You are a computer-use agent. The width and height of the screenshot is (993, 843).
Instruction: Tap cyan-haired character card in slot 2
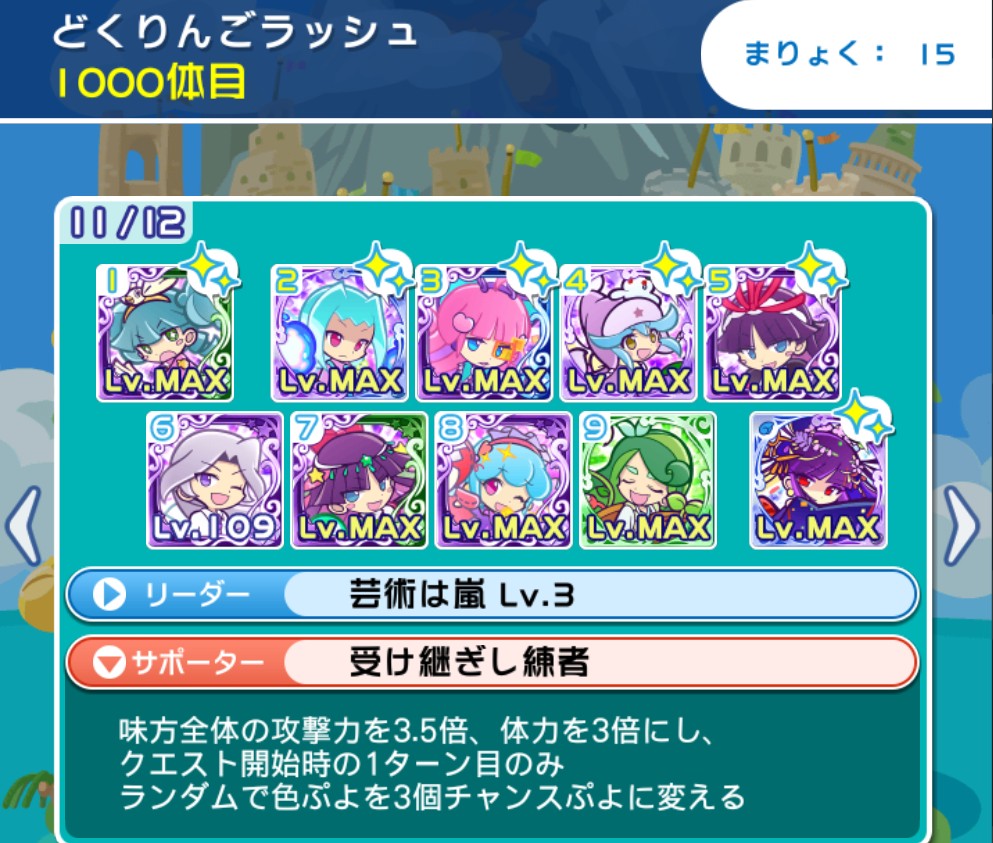tap(339, 333)
